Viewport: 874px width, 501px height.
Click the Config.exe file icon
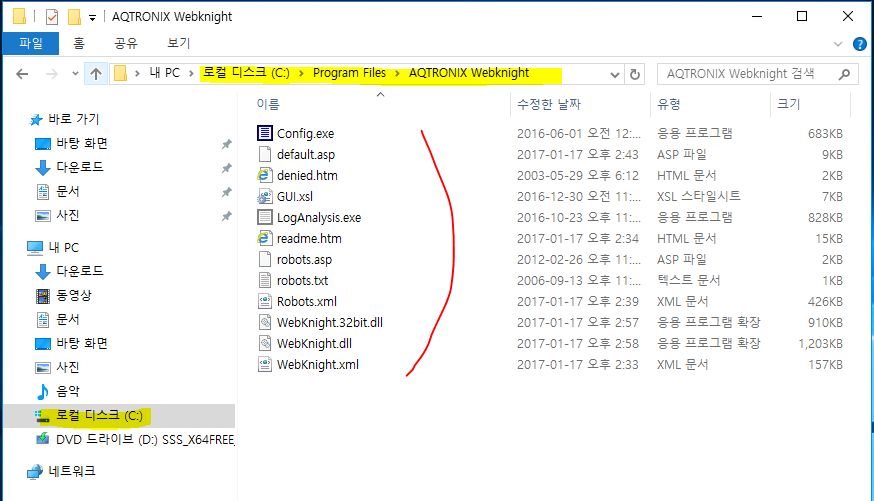pos(265,133)
